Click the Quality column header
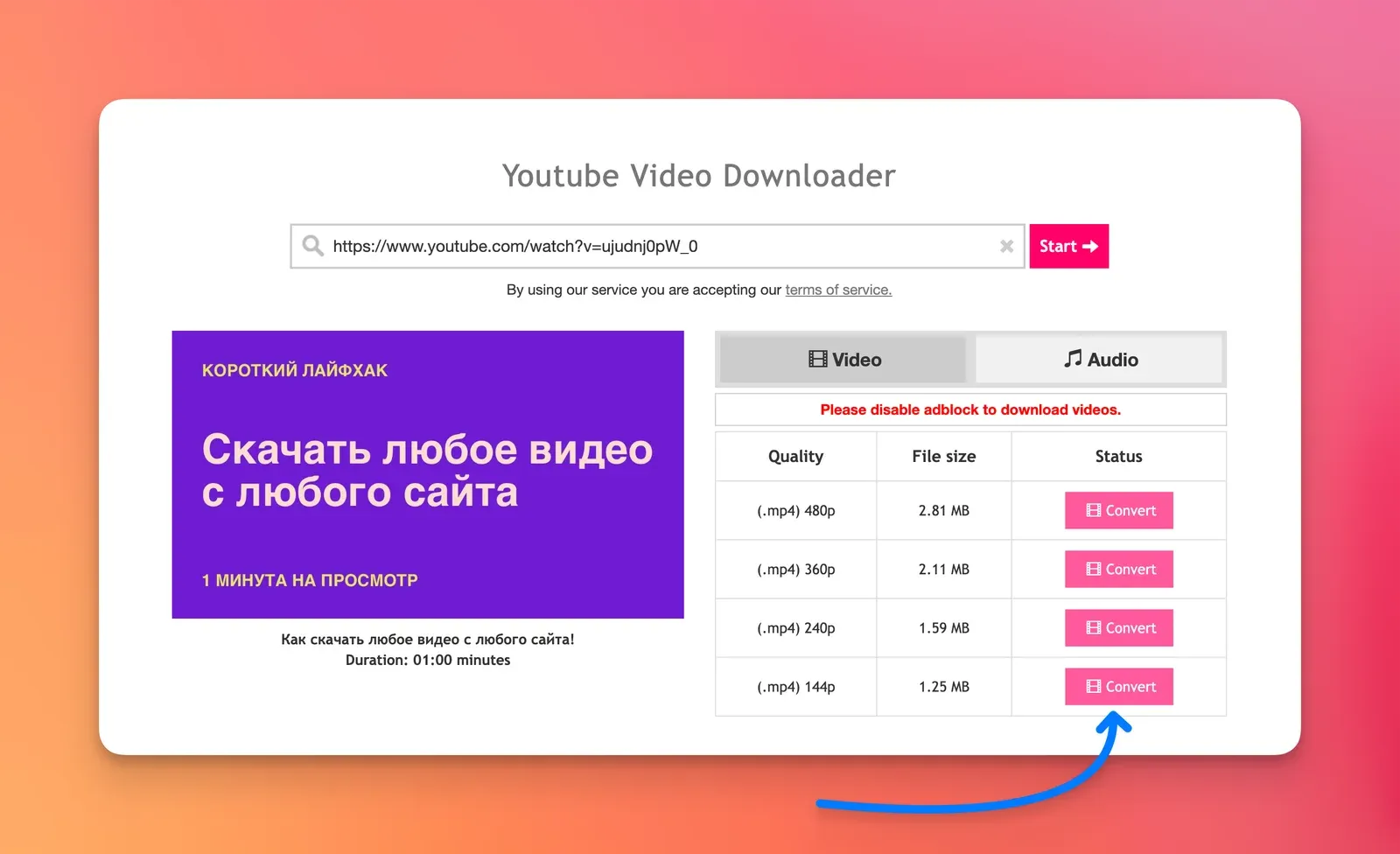This screenshot has width=1400, height=854. tap(795, 457)
